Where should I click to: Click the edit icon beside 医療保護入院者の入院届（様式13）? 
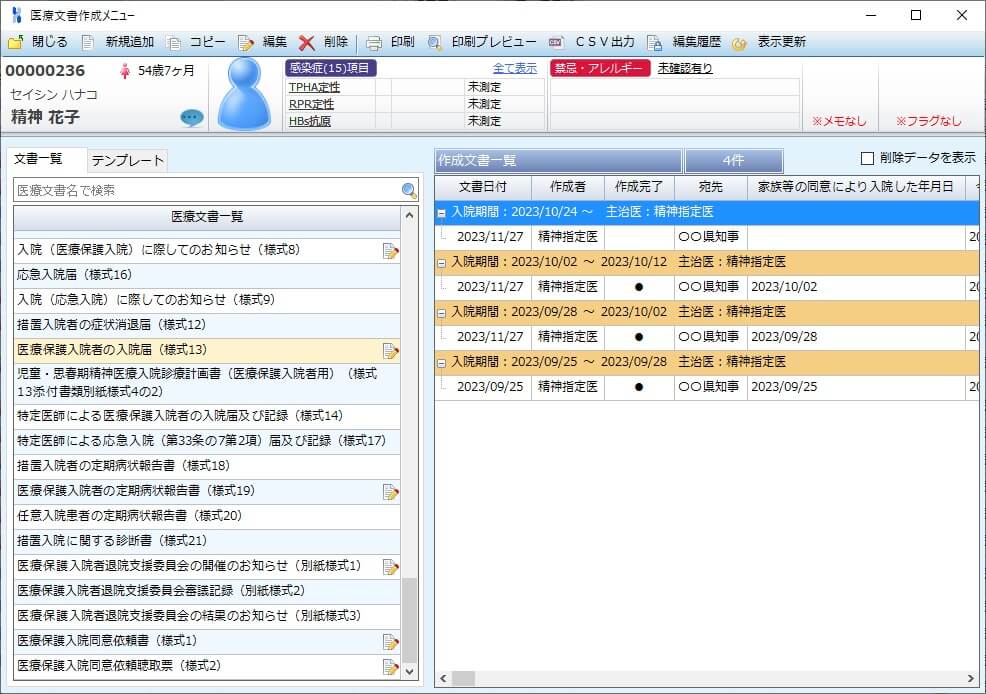click(x=389, y=350)
